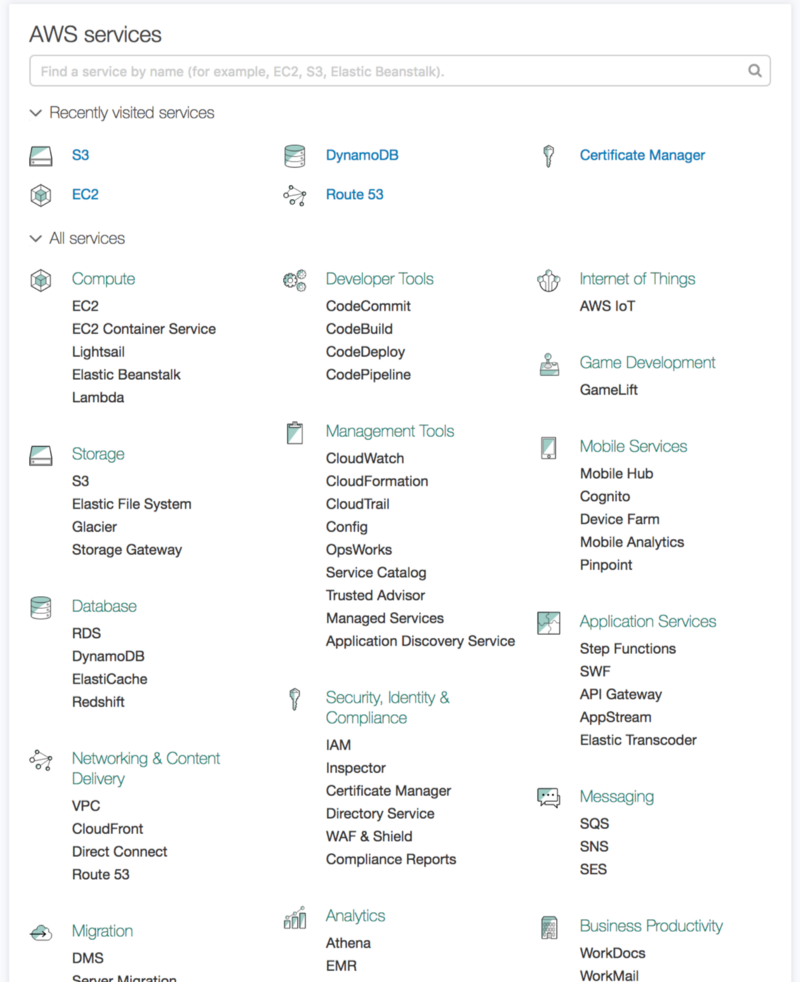Open Cognito under Mobile Services
This screenshot has height=982, width=800.
[605, 497]
